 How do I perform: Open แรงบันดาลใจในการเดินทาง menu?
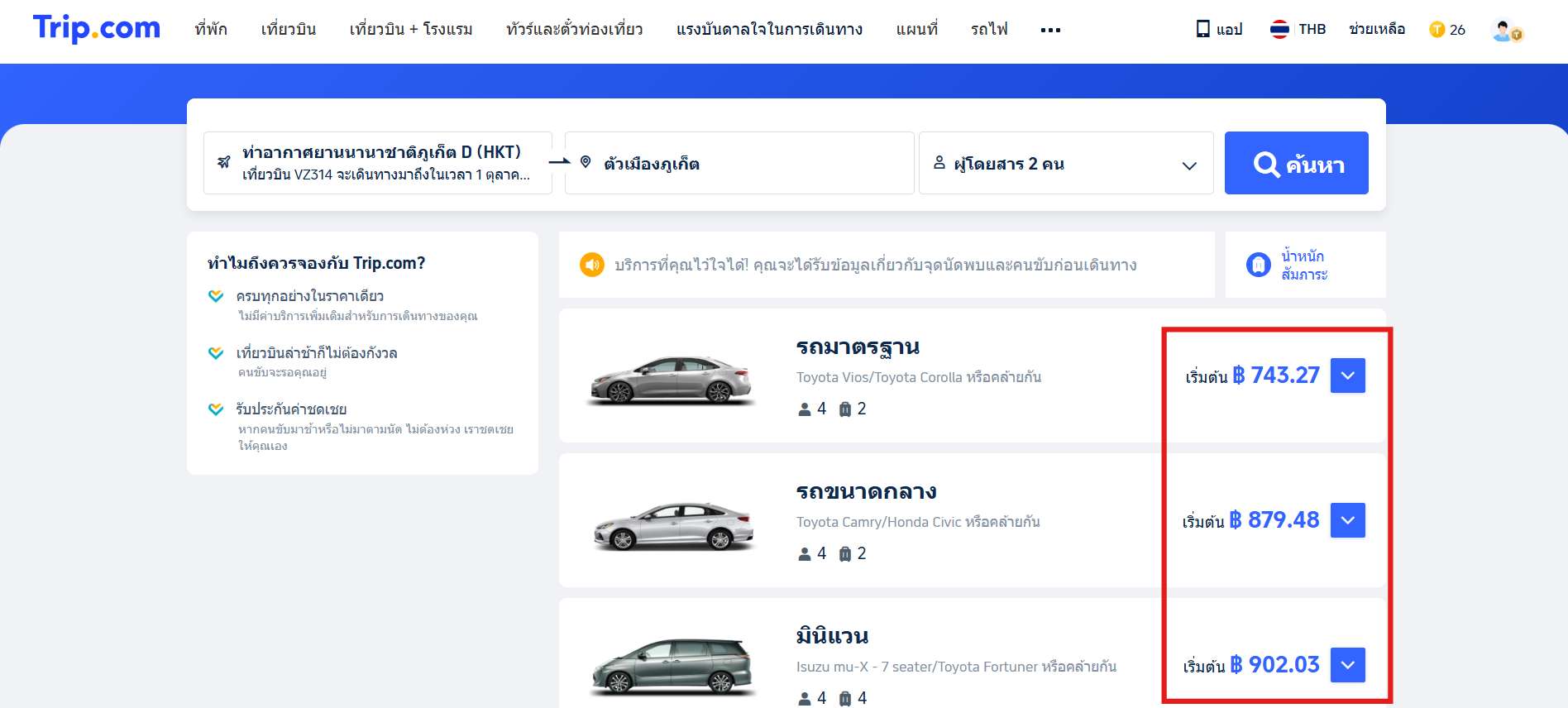coord(769,30)
